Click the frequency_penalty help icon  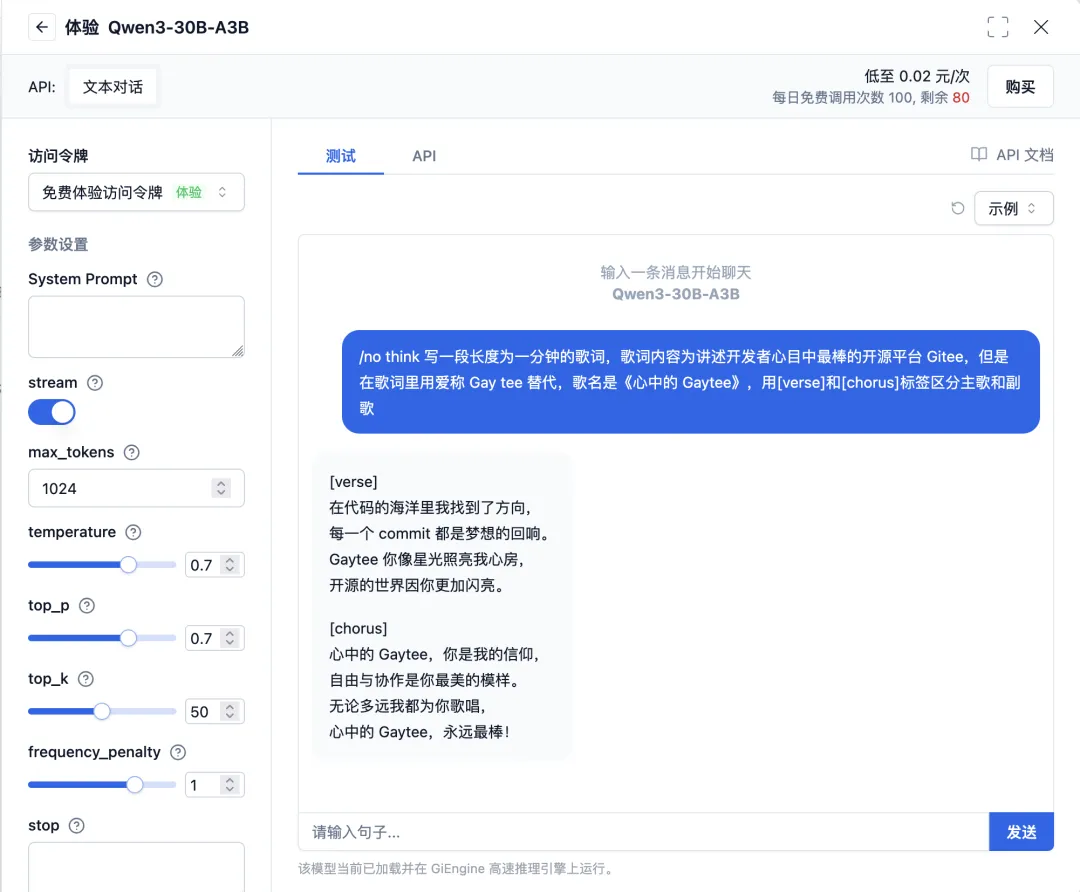[177, 752]
